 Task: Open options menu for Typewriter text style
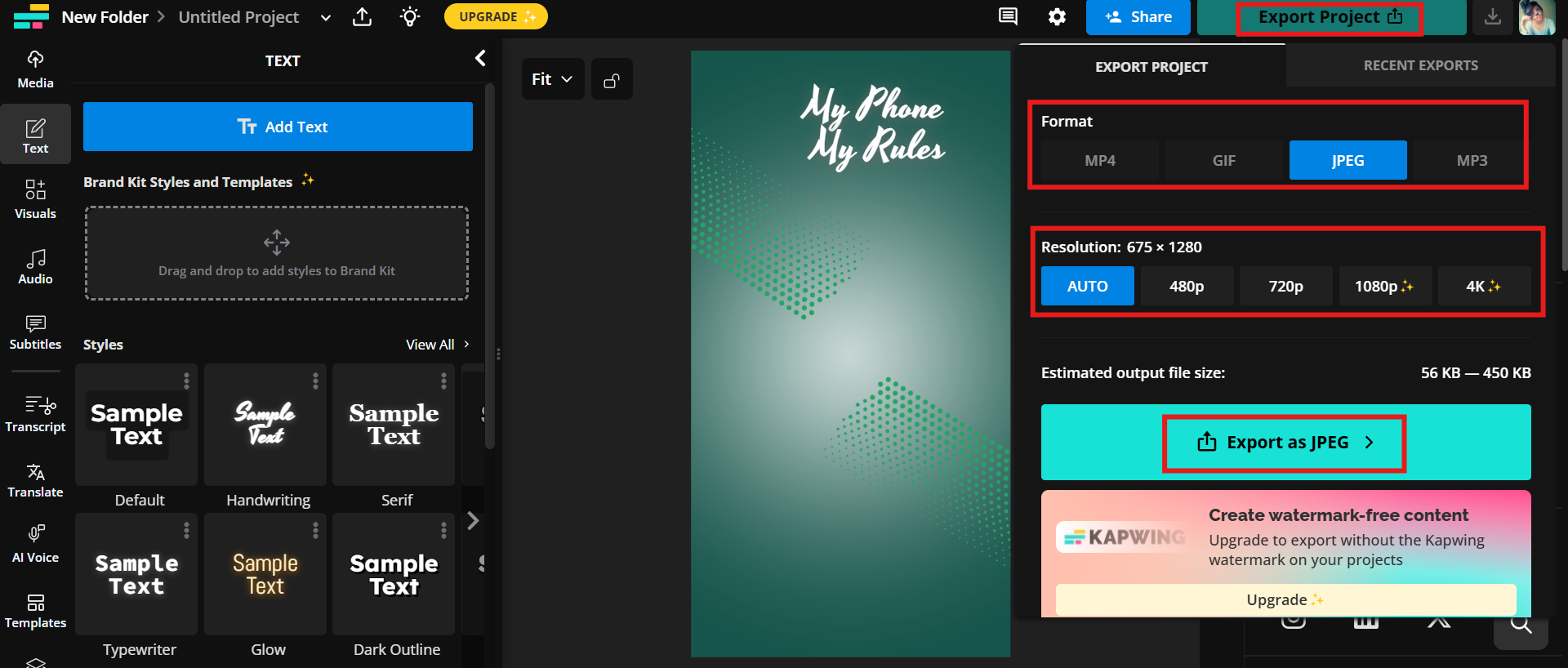click(186, 530)
